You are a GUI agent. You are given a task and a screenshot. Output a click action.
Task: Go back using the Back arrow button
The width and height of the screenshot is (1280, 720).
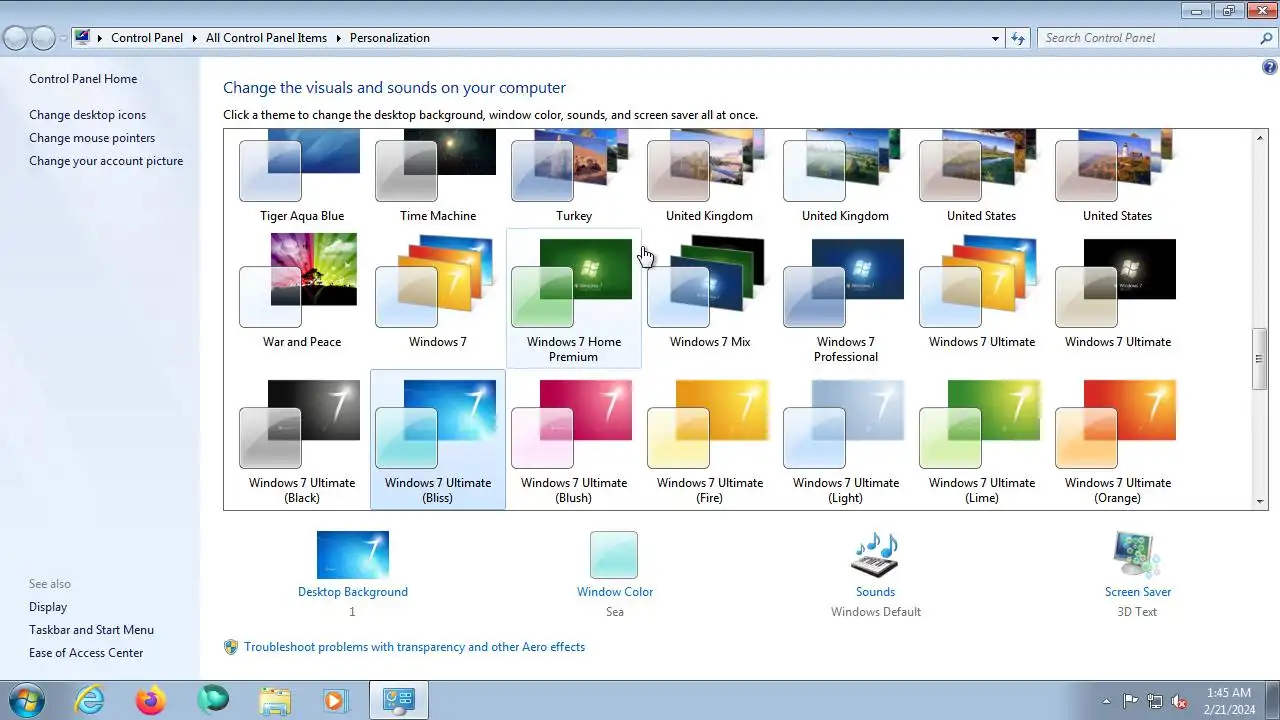(16, 38)
